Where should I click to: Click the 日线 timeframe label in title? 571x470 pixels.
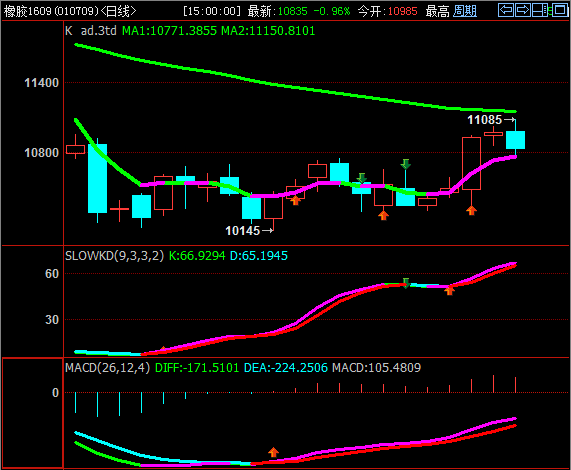point(118,11)
